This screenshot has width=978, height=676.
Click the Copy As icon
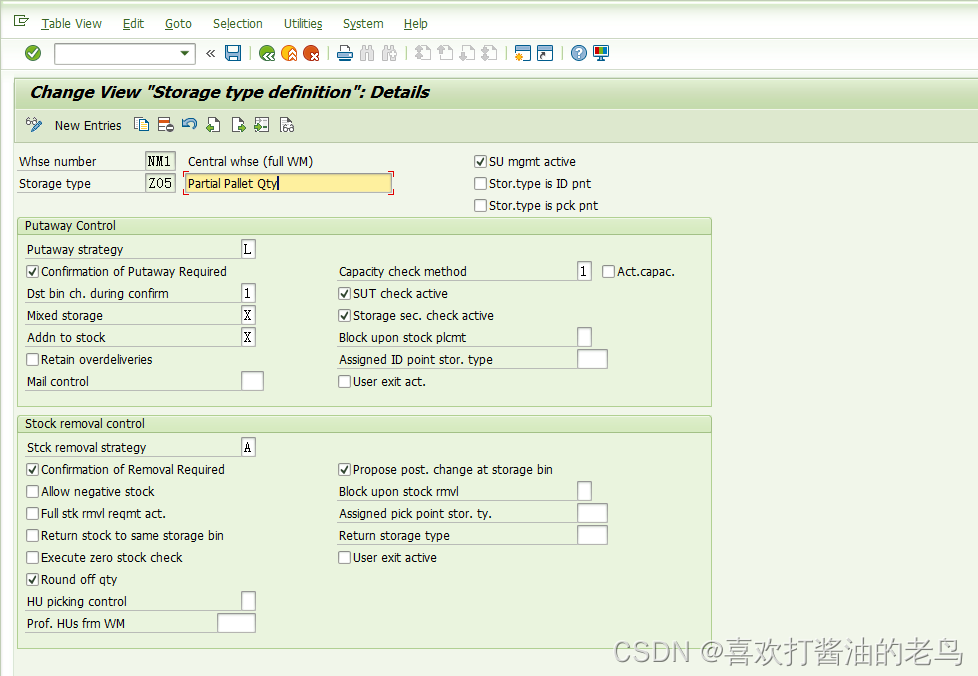141,124
